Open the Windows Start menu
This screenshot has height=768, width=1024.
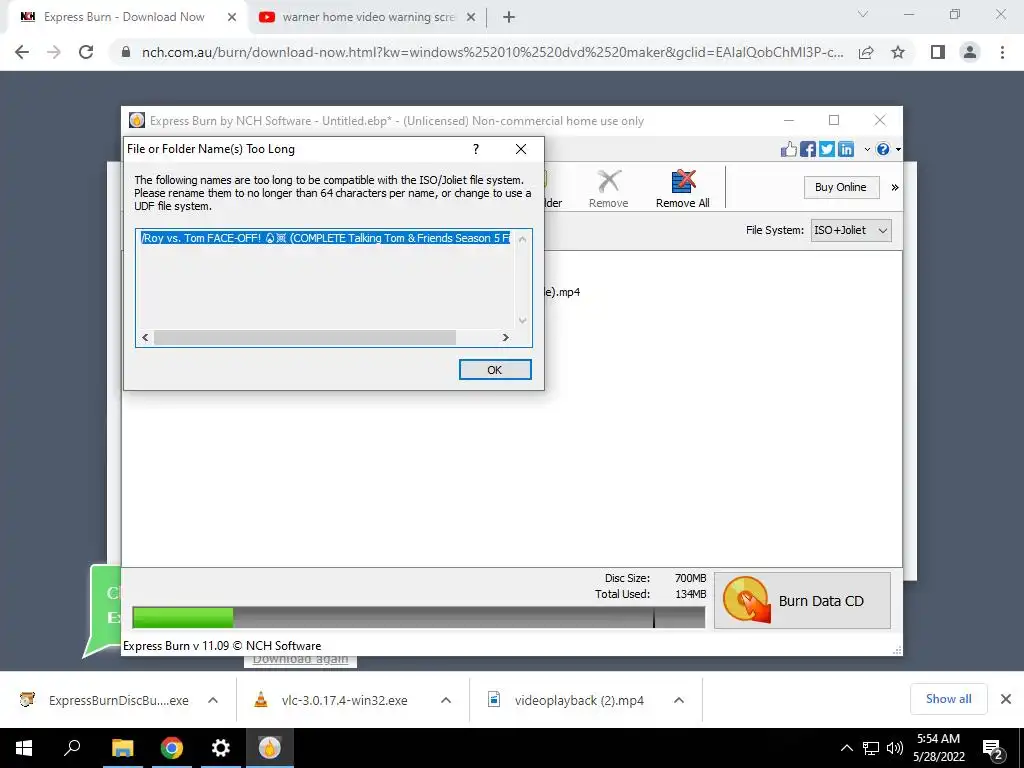coord(24,748)
